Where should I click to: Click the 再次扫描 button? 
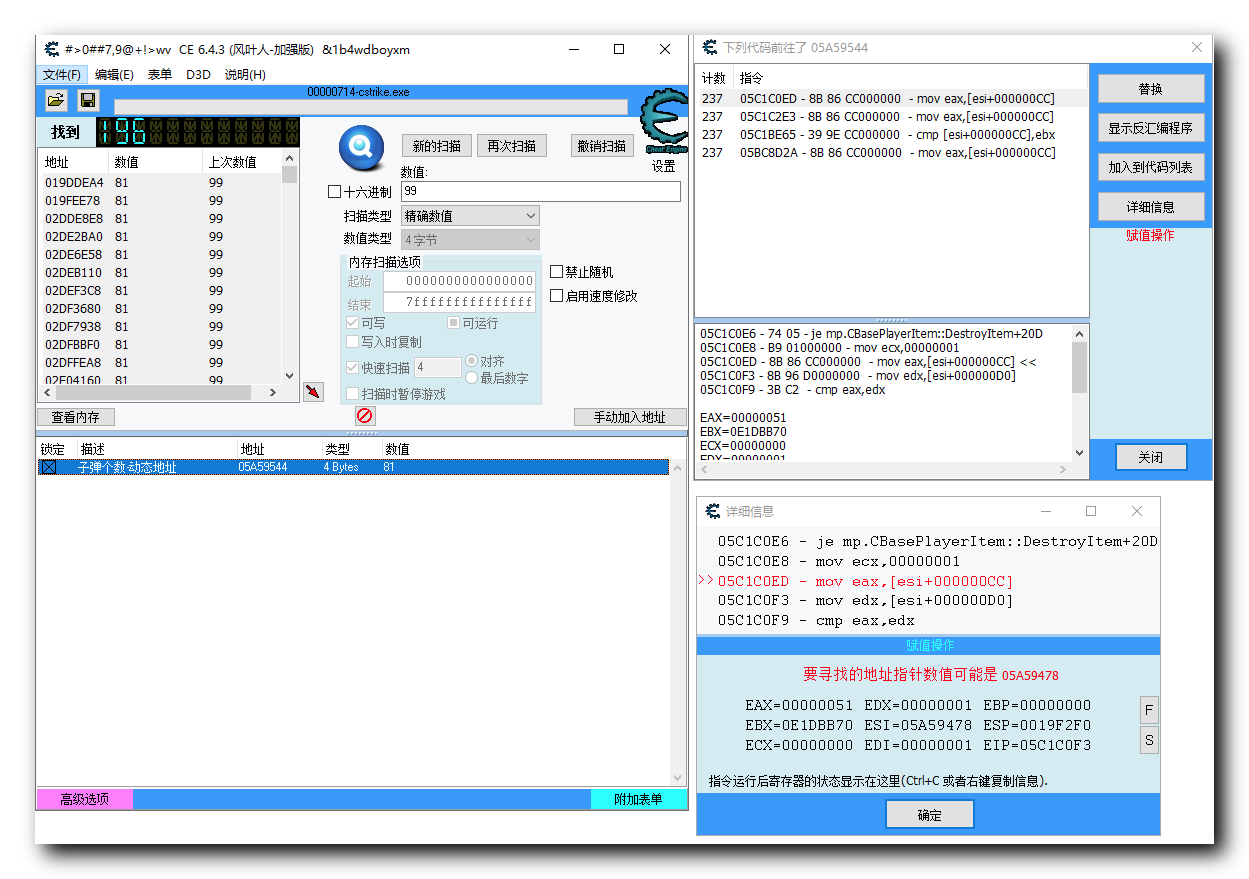[512, 146]
